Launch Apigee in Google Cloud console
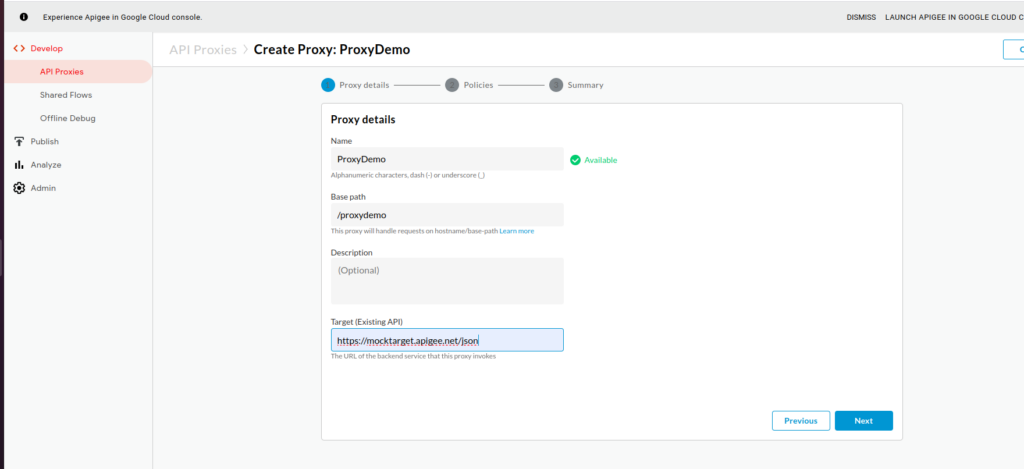The width and height of the screenshot is (1024, 469). click(953, 17)
